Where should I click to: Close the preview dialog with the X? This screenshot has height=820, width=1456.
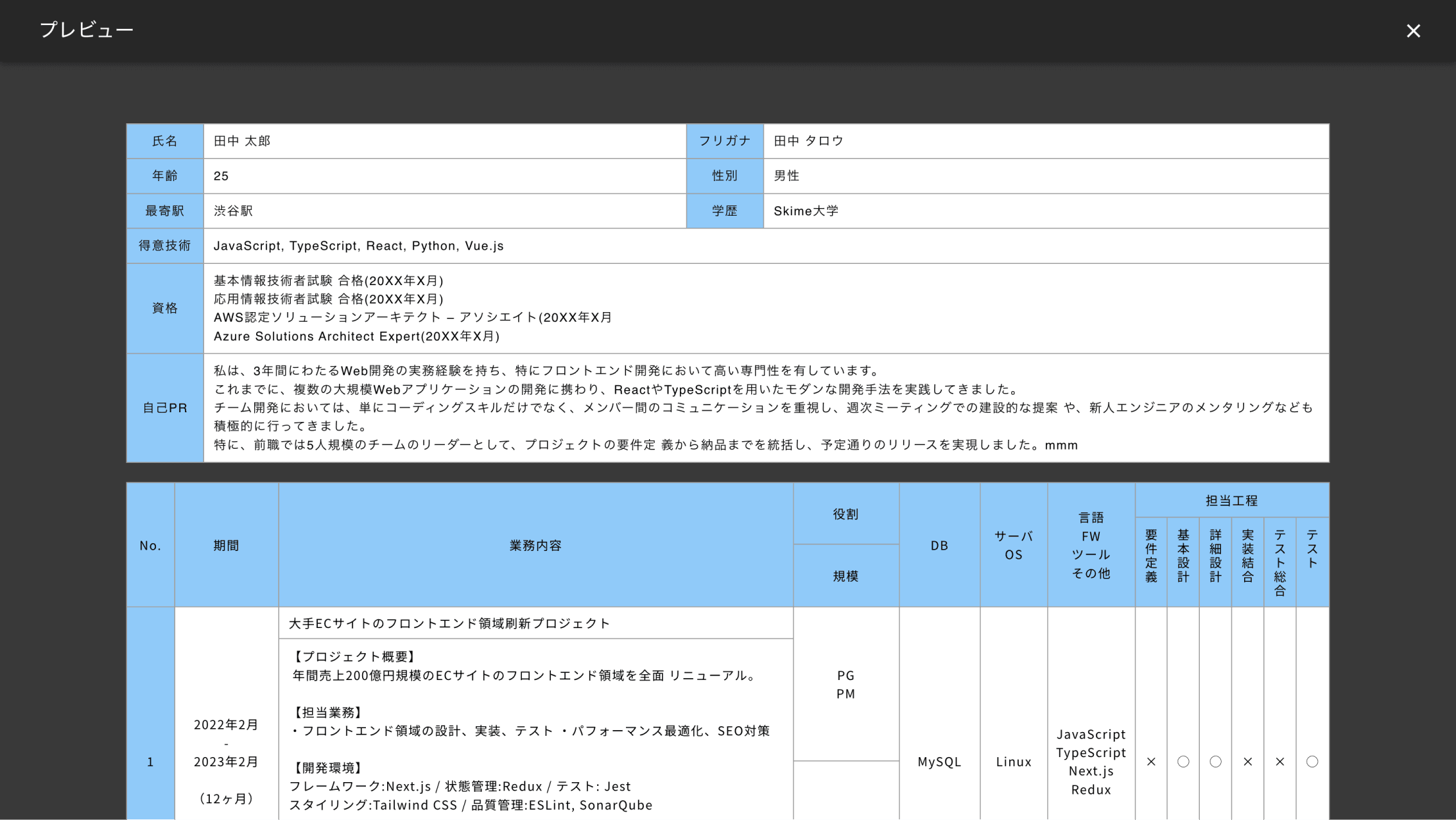coord(1413,31)
